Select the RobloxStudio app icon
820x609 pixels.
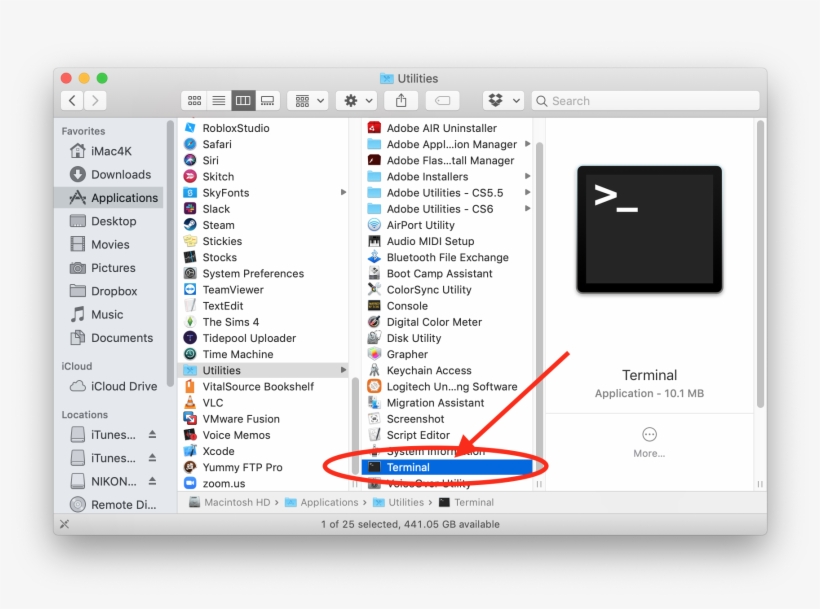(x=190, y=128)
